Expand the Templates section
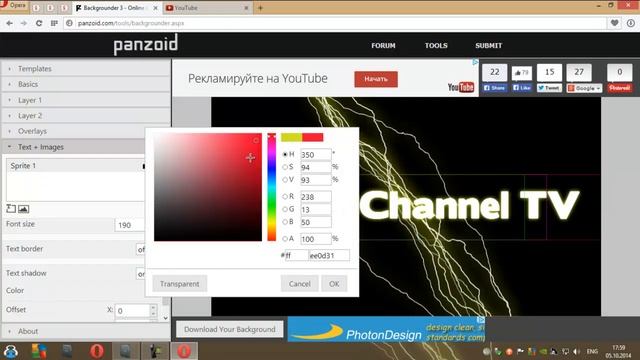Viewport: 640px width, 360px height. (x=86, y=69)
